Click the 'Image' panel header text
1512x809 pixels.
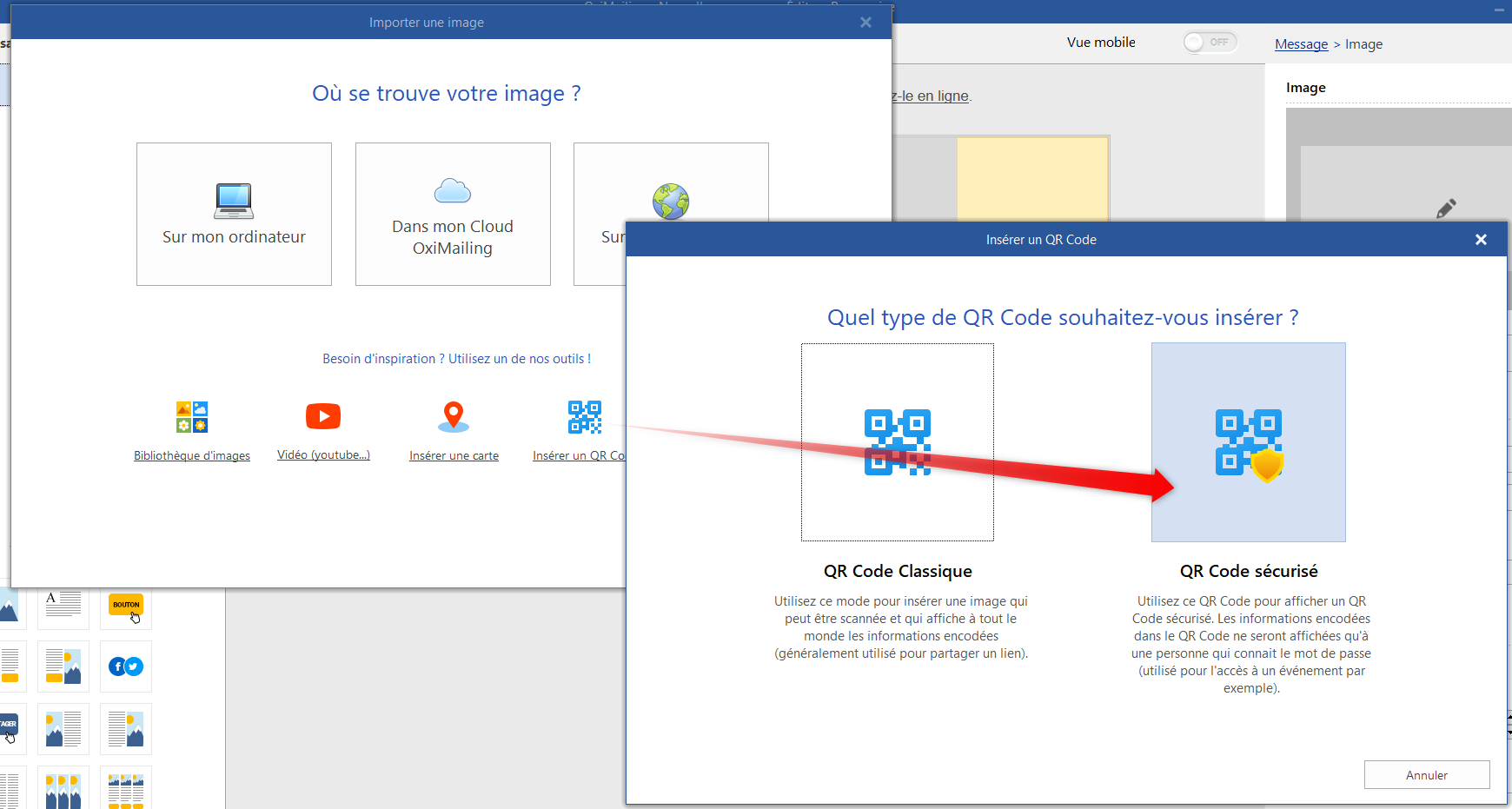[1306, 88]
